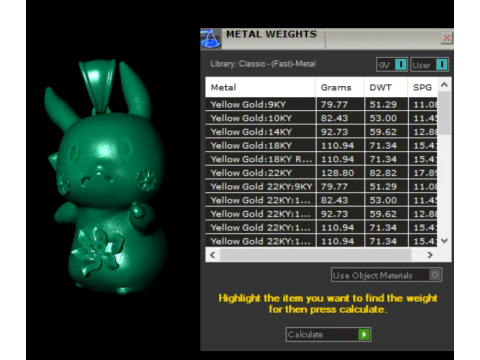Select the Yellow Gold:22KY row
Screen dimensions: 480x360
coord(322,173)
